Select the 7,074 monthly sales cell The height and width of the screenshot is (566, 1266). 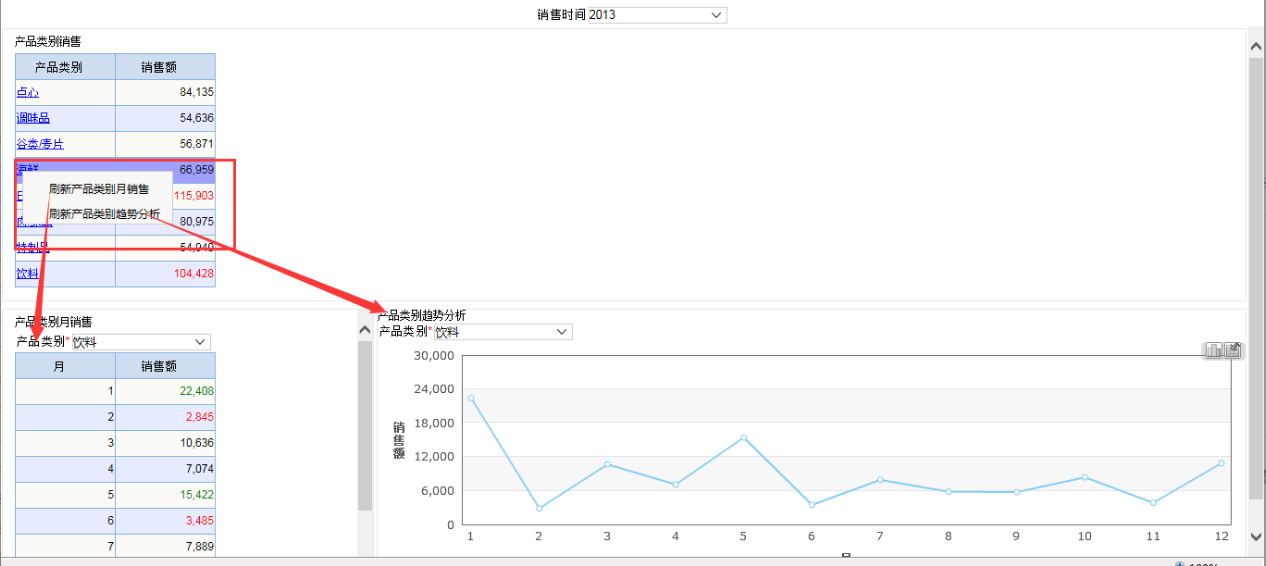coord(165,469)
